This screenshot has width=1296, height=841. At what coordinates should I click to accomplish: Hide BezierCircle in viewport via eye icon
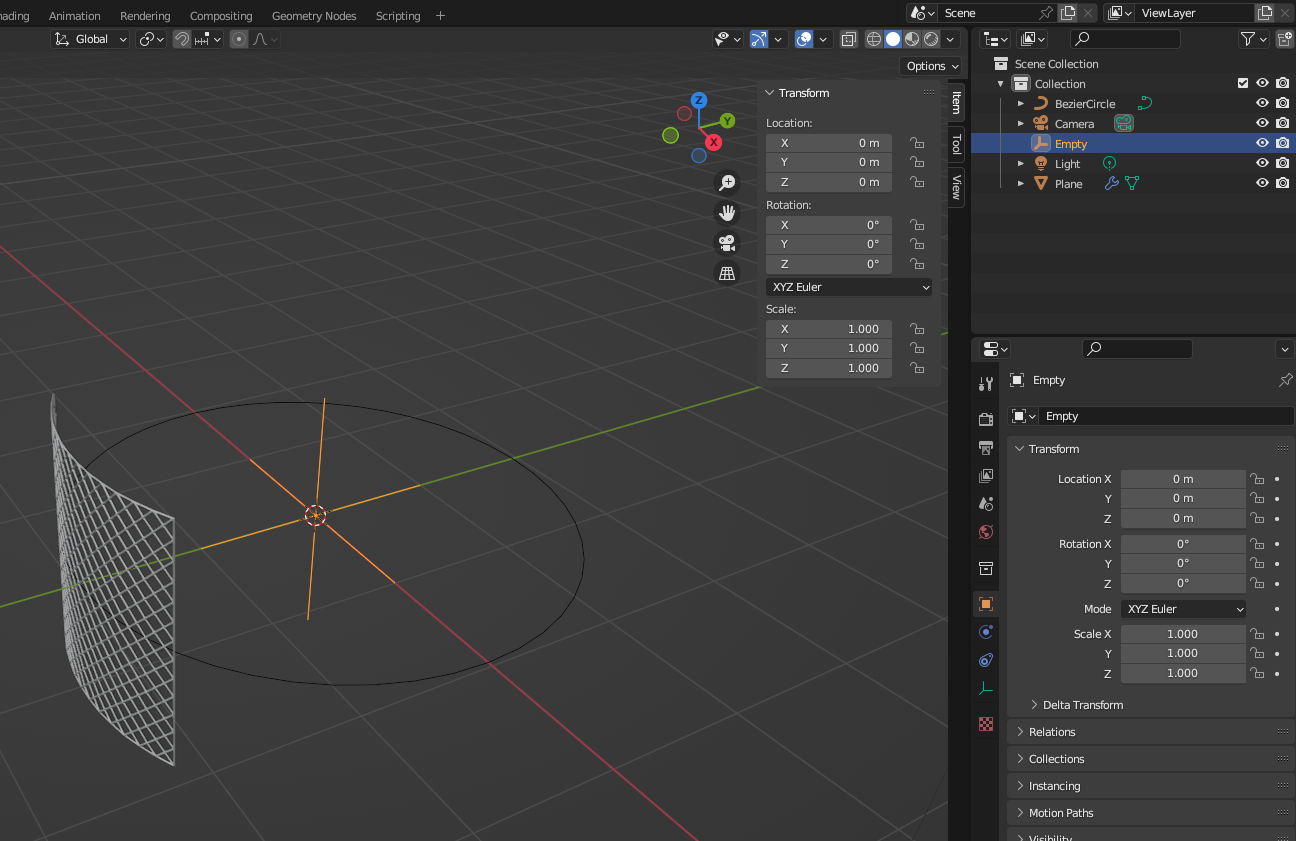[1262, 103]
